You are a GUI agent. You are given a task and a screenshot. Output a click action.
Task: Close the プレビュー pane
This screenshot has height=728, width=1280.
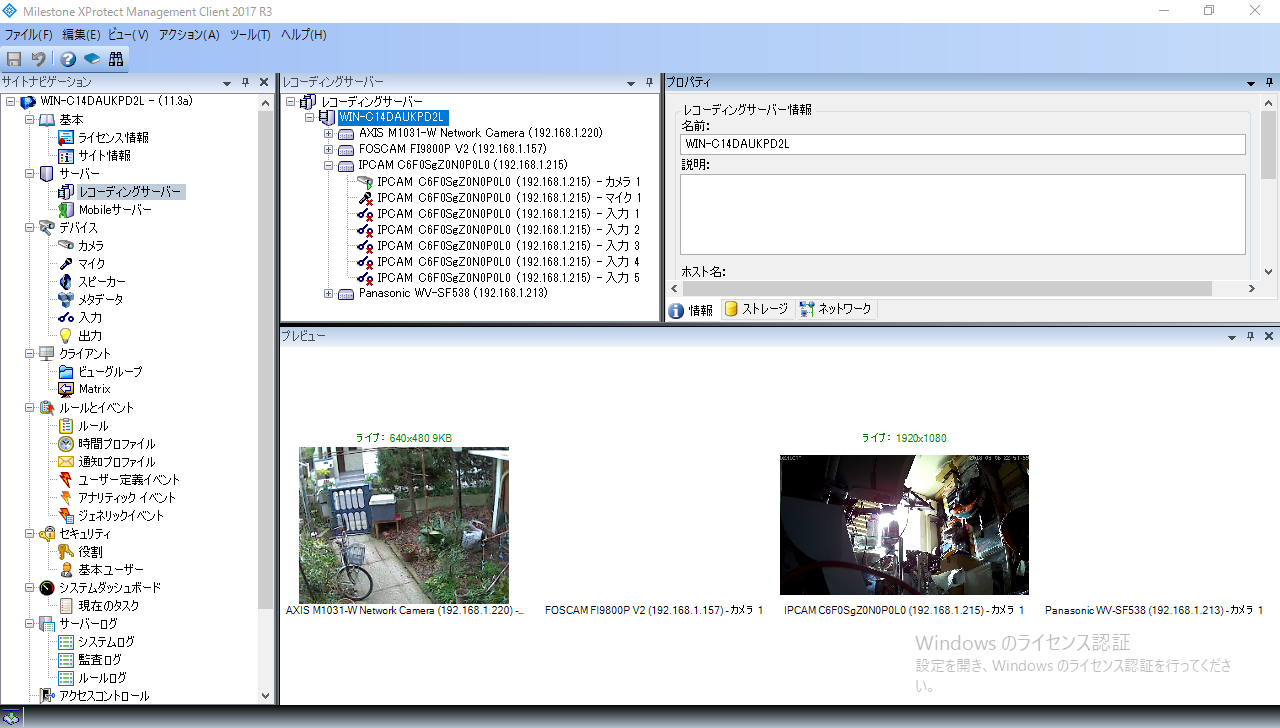pyautogui.click(x=1270, y=337)
